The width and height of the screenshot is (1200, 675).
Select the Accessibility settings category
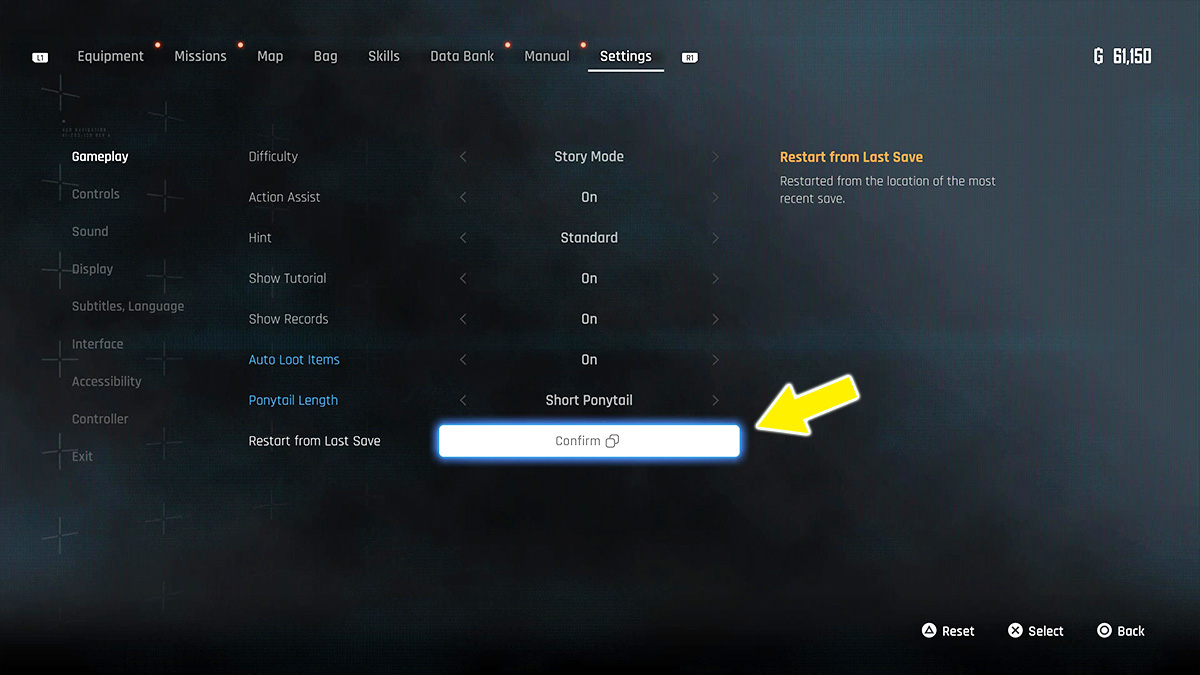click(x=107, y=382)
